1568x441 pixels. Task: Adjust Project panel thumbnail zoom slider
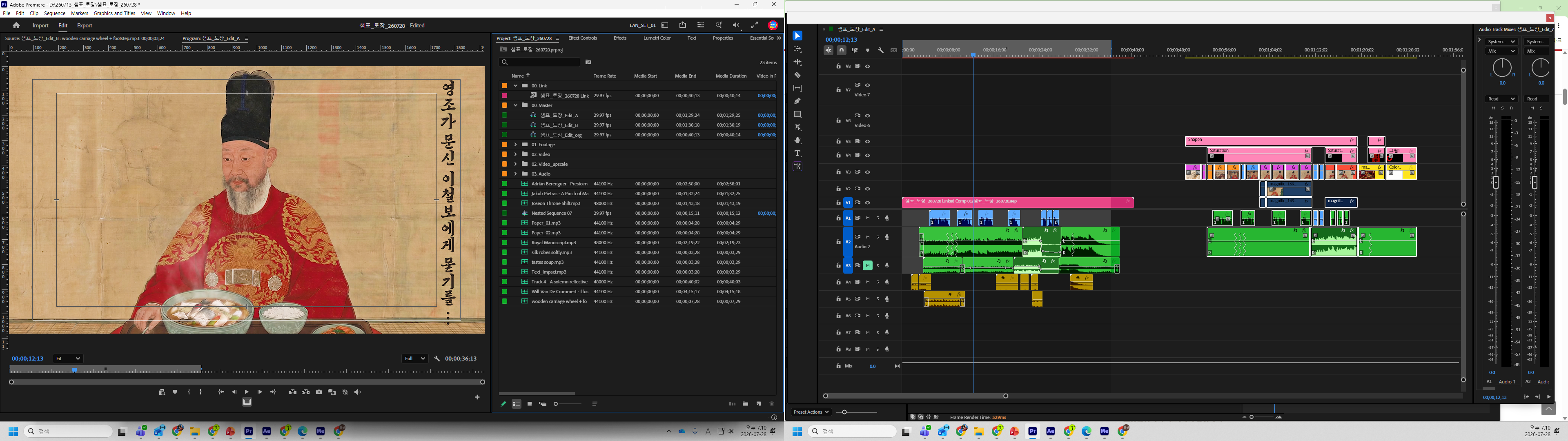568,404
